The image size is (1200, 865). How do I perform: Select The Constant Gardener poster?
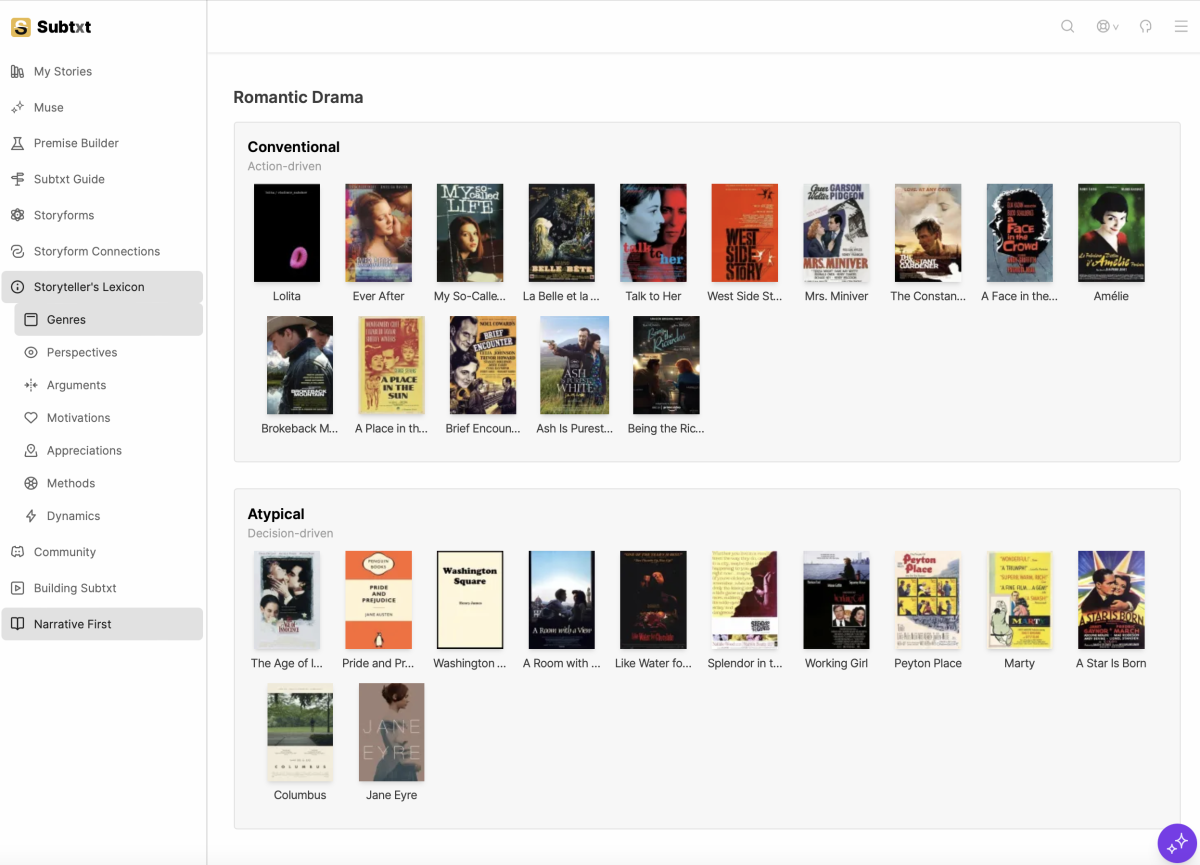(928, 233)
